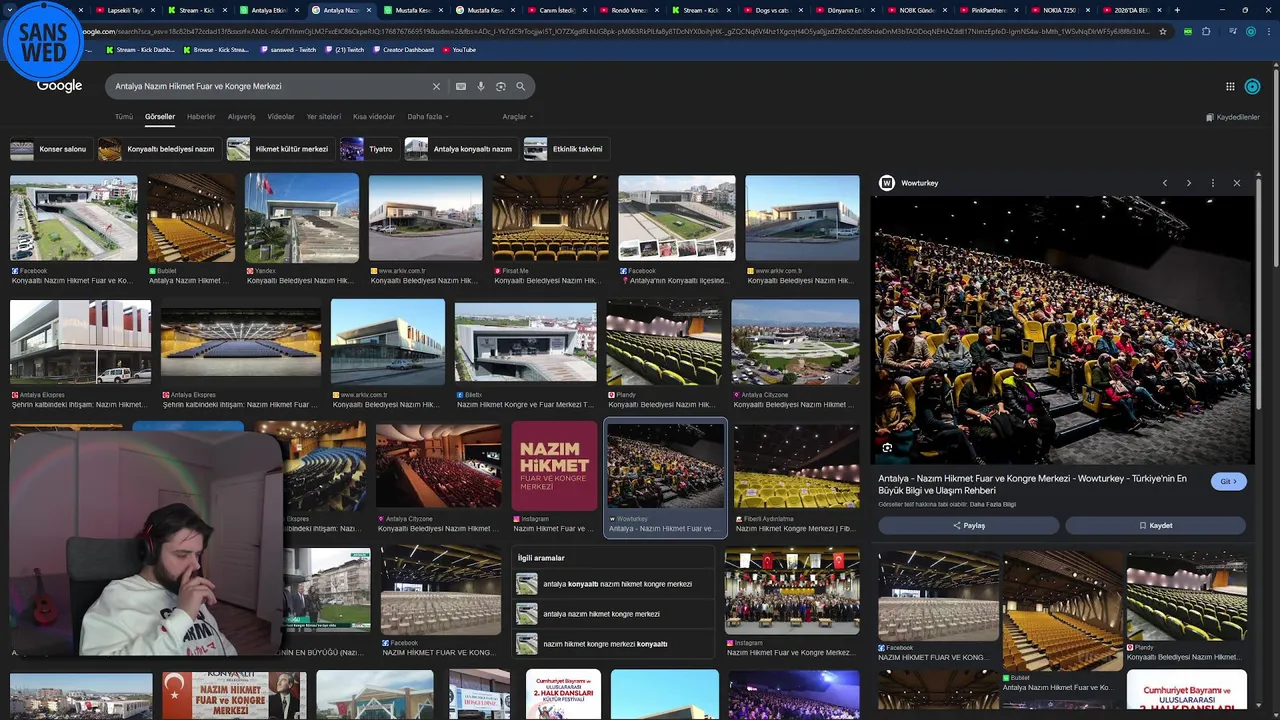Select Tiyatro filter chip
This screenshot has height=720, width=1280.
click(x=369, y=149)
